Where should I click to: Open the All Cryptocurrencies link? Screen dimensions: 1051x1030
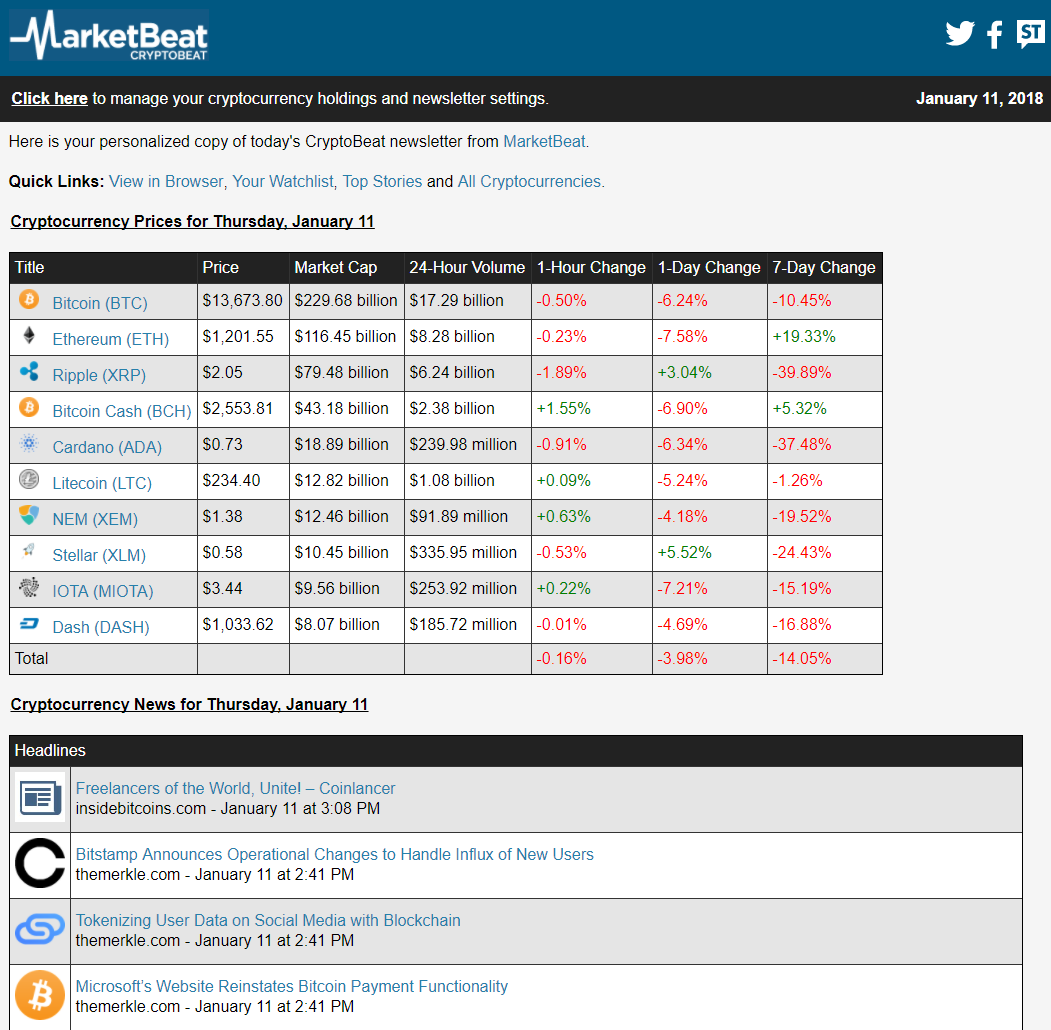pyautogui.click(x=529, y=182)
